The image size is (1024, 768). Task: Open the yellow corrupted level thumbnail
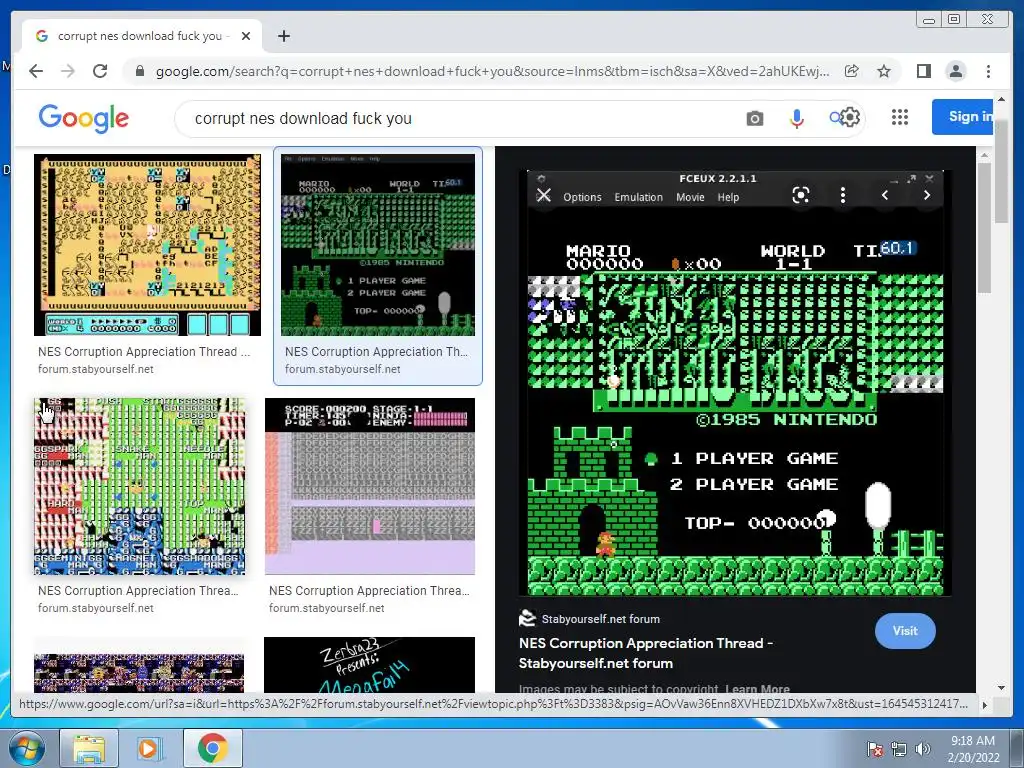pyautogui.click(x=147, y=245)
